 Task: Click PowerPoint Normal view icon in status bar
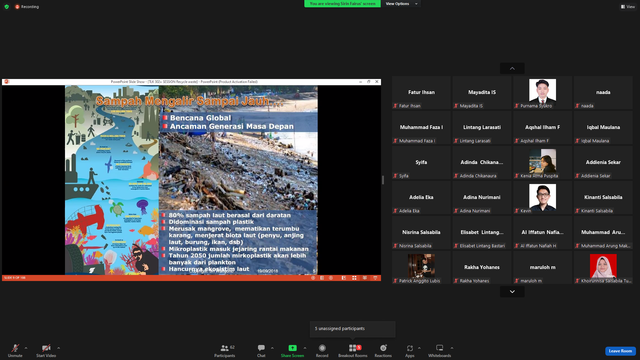344,278
